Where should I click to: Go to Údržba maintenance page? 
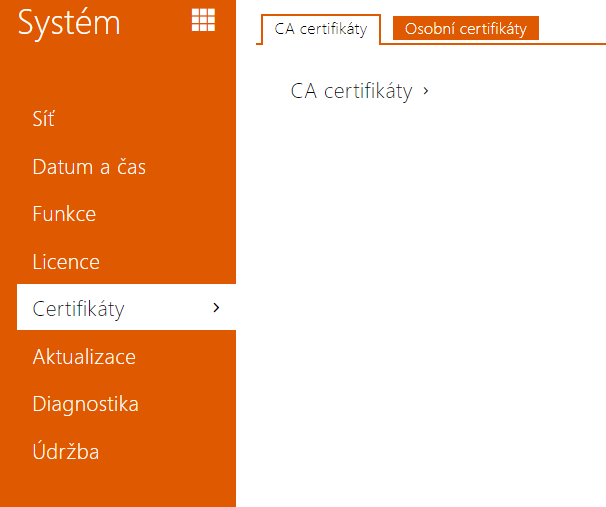[66, 451]
